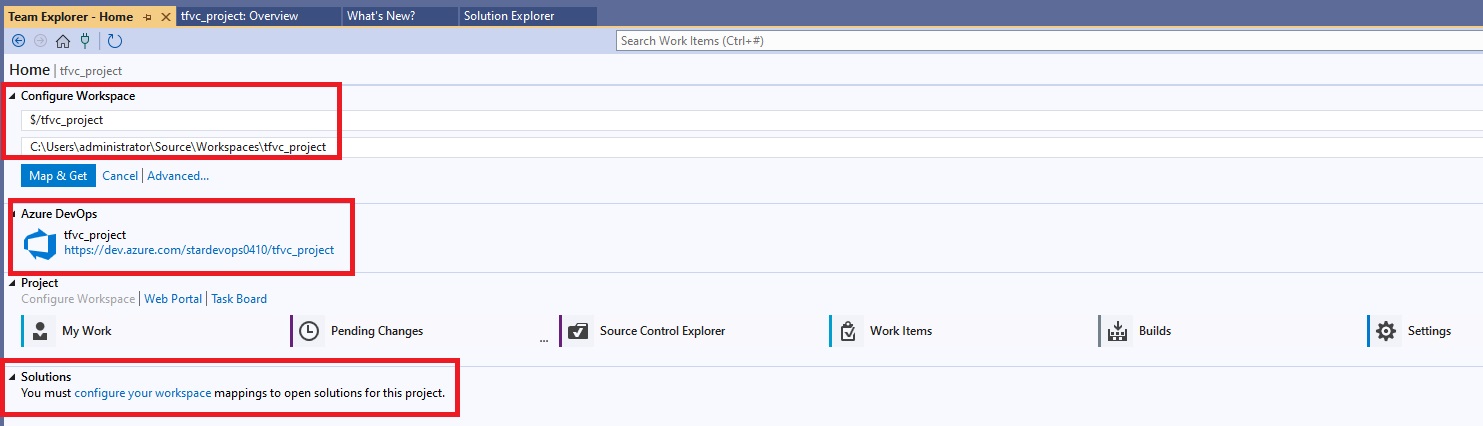Open the dev.azure.com project URL link
1483x426 pixels.
(x=199, y=251)
